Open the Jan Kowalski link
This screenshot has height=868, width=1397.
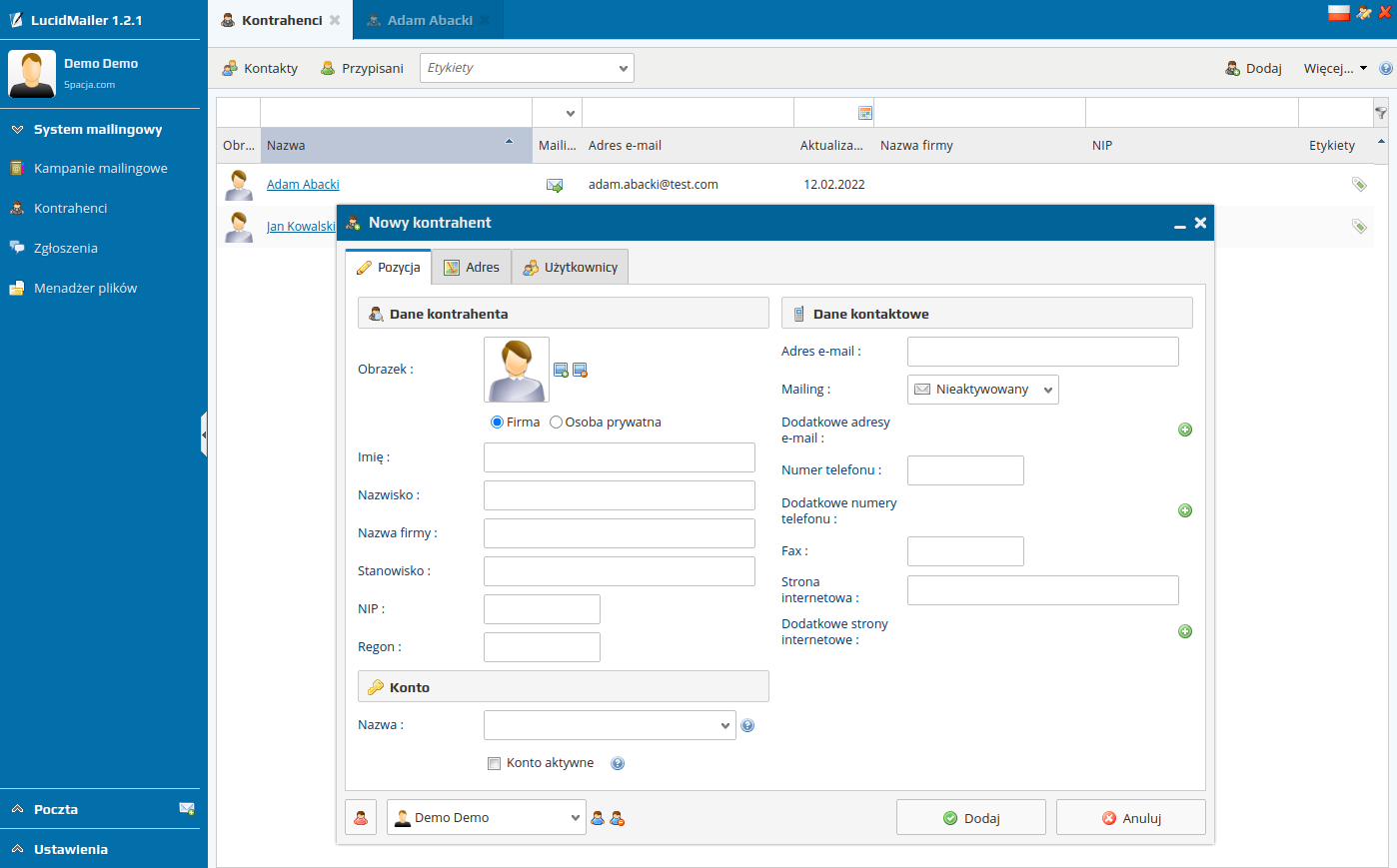point(301,227)
